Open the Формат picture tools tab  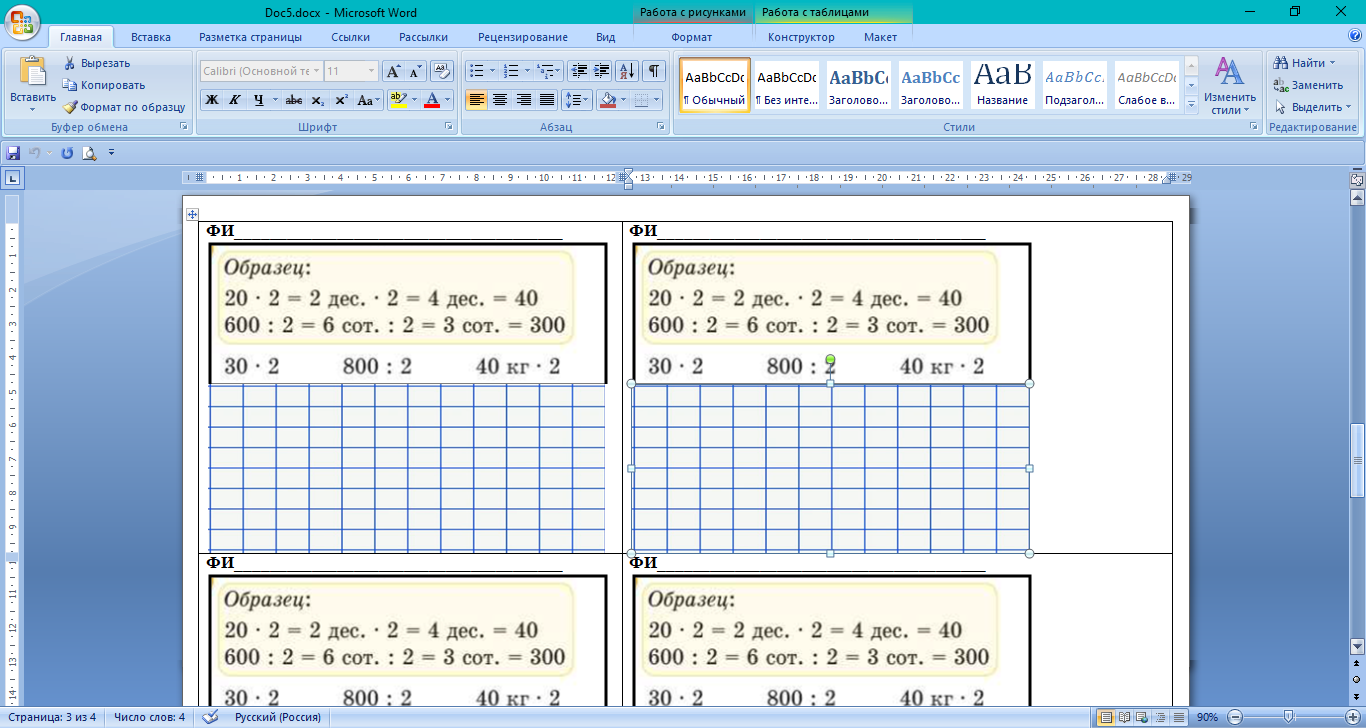click(x=692, y=37)
